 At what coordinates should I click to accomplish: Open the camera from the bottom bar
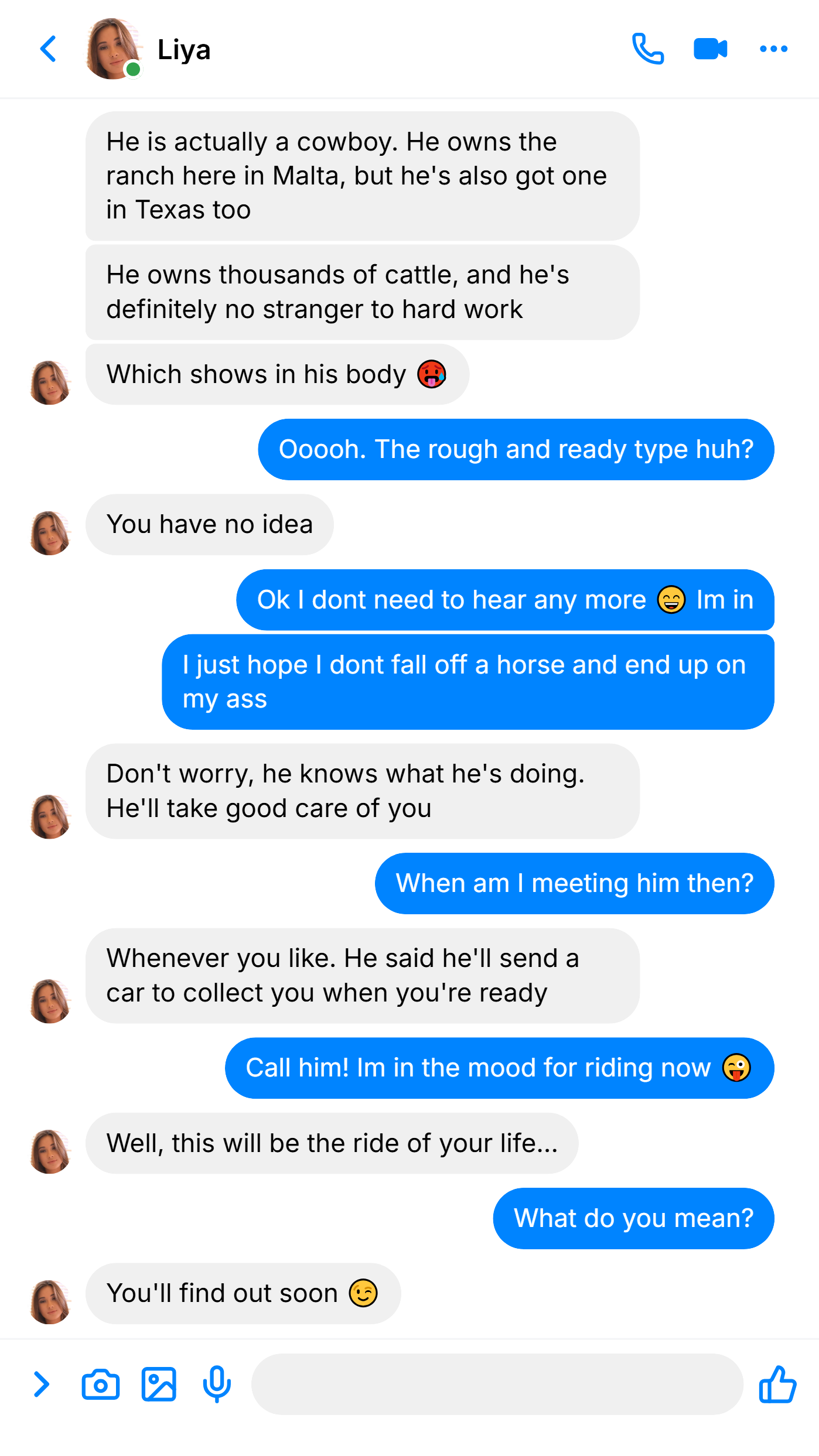(101, 1385)
